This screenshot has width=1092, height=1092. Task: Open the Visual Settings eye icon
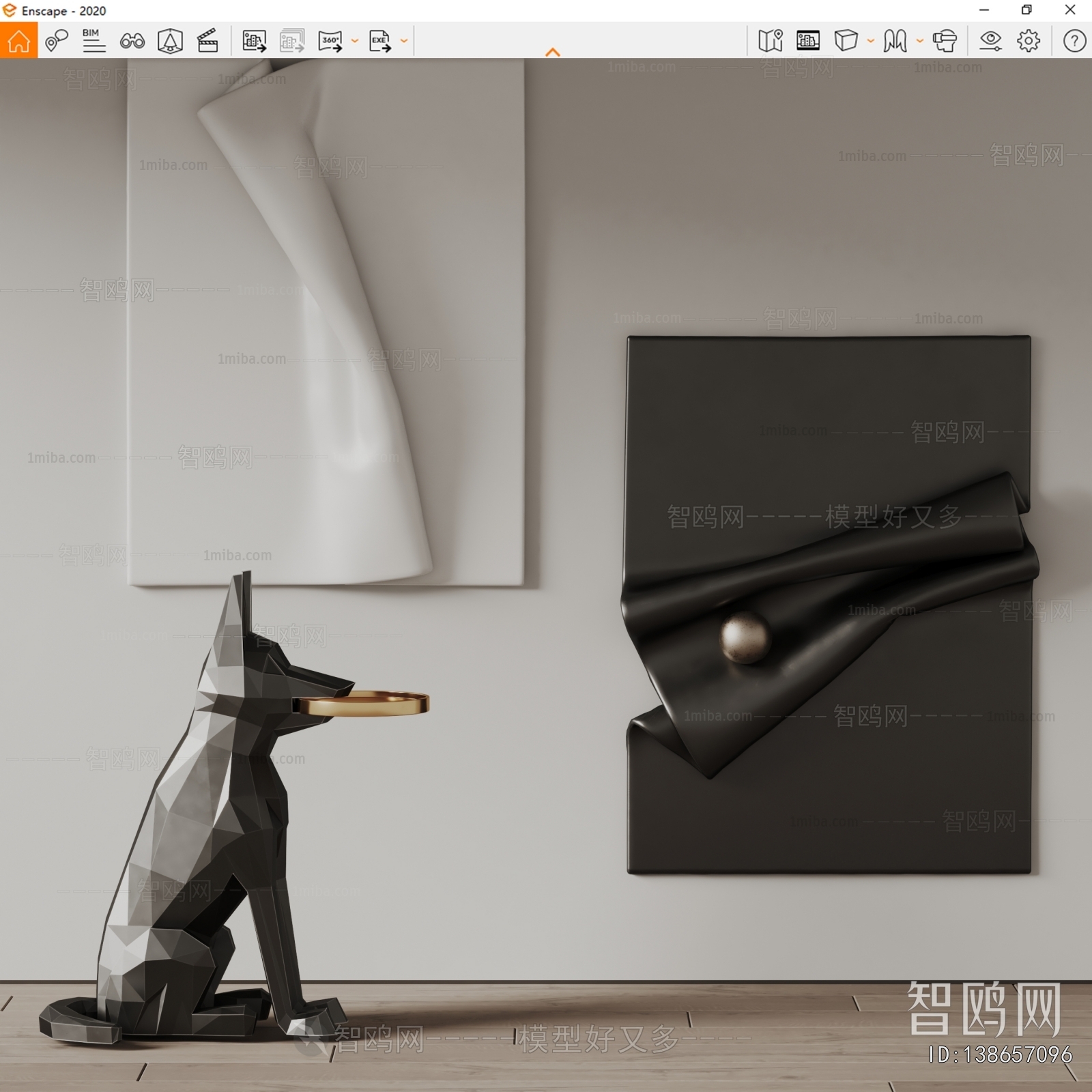coord(990,41)
